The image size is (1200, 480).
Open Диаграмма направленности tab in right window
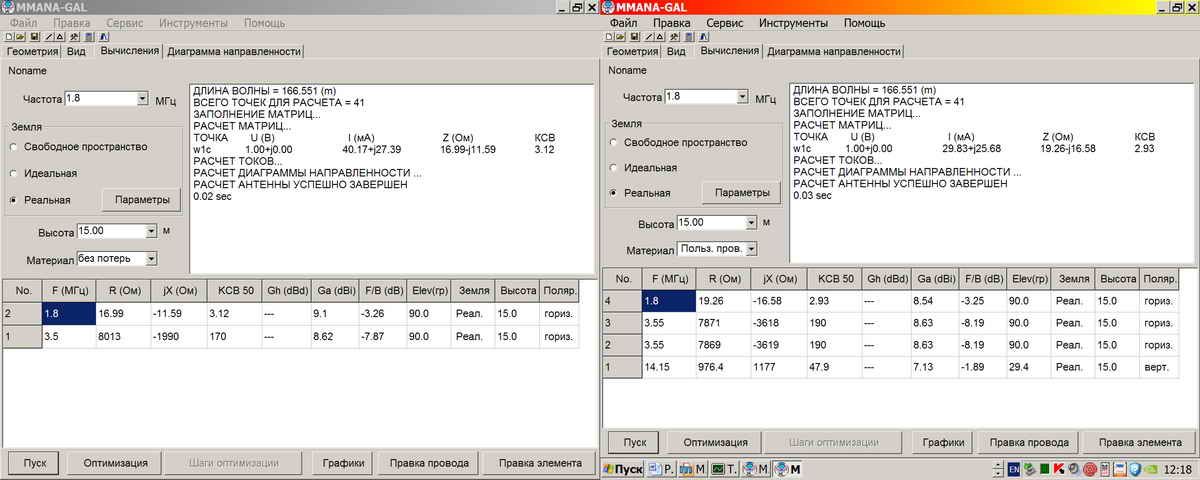[x=834, y=51]
